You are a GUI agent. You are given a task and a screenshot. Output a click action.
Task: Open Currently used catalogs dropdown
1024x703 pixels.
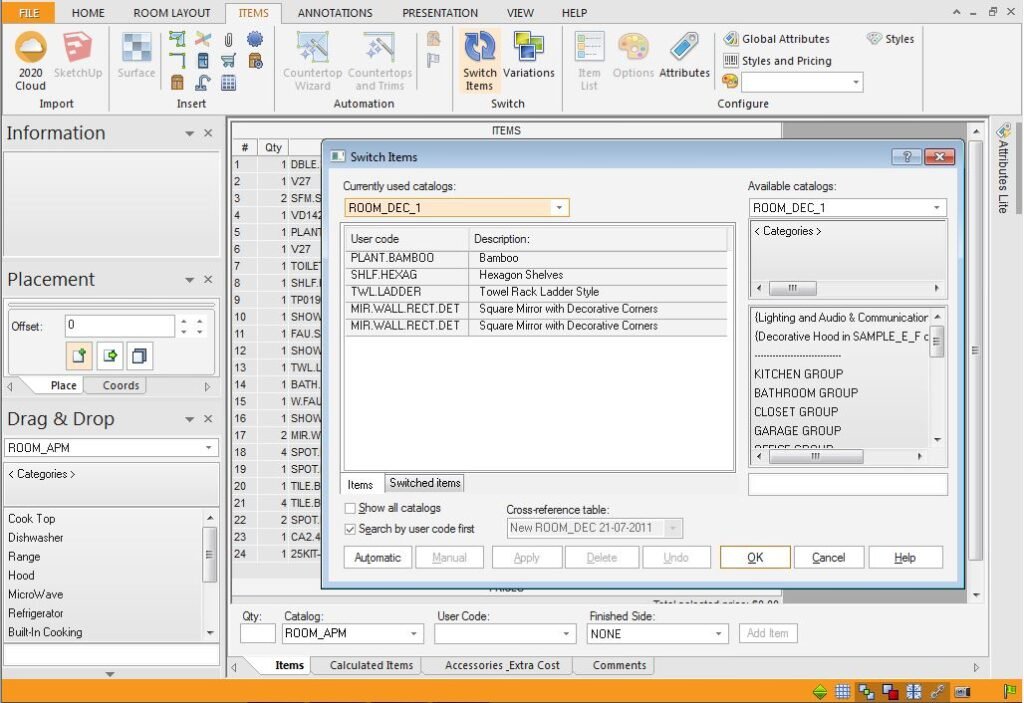(559, 208)
